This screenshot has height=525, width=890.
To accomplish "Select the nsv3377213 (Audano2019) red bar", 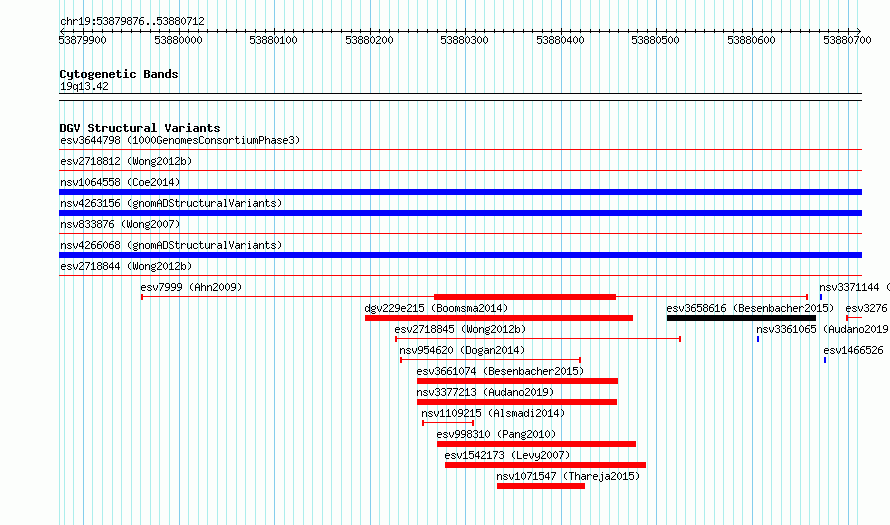I will click(517, 402).
